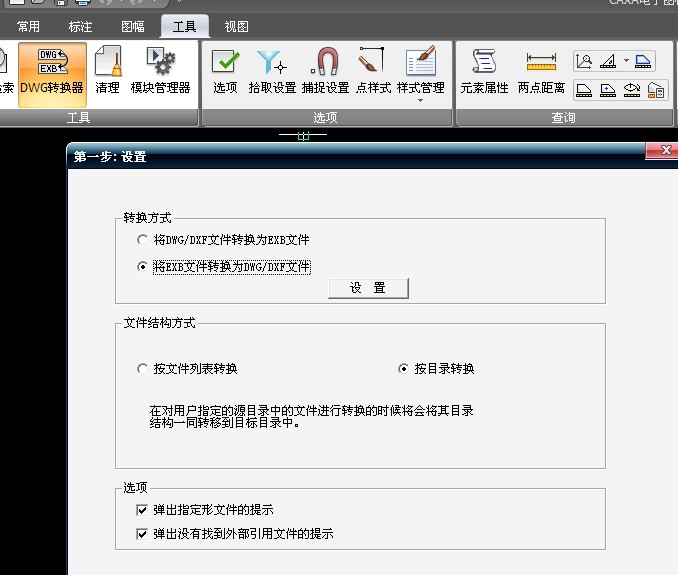The image size is (678, 575).
Task: Click the 第一步: 设置 dialog title bar
Action: [355, 157]
